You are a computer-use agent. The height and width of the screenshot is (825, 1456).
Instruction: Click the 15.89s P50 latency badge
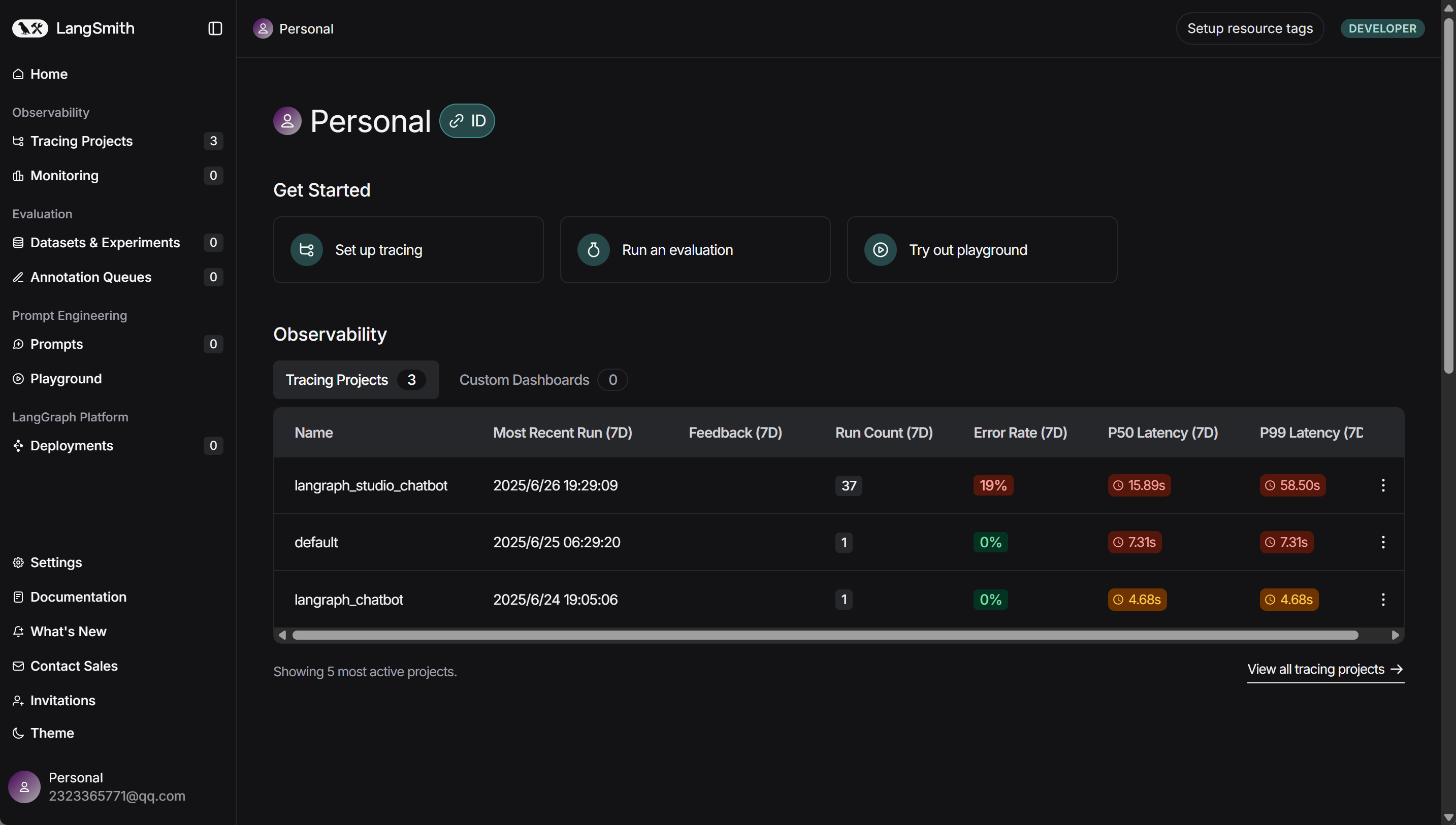1139,485
